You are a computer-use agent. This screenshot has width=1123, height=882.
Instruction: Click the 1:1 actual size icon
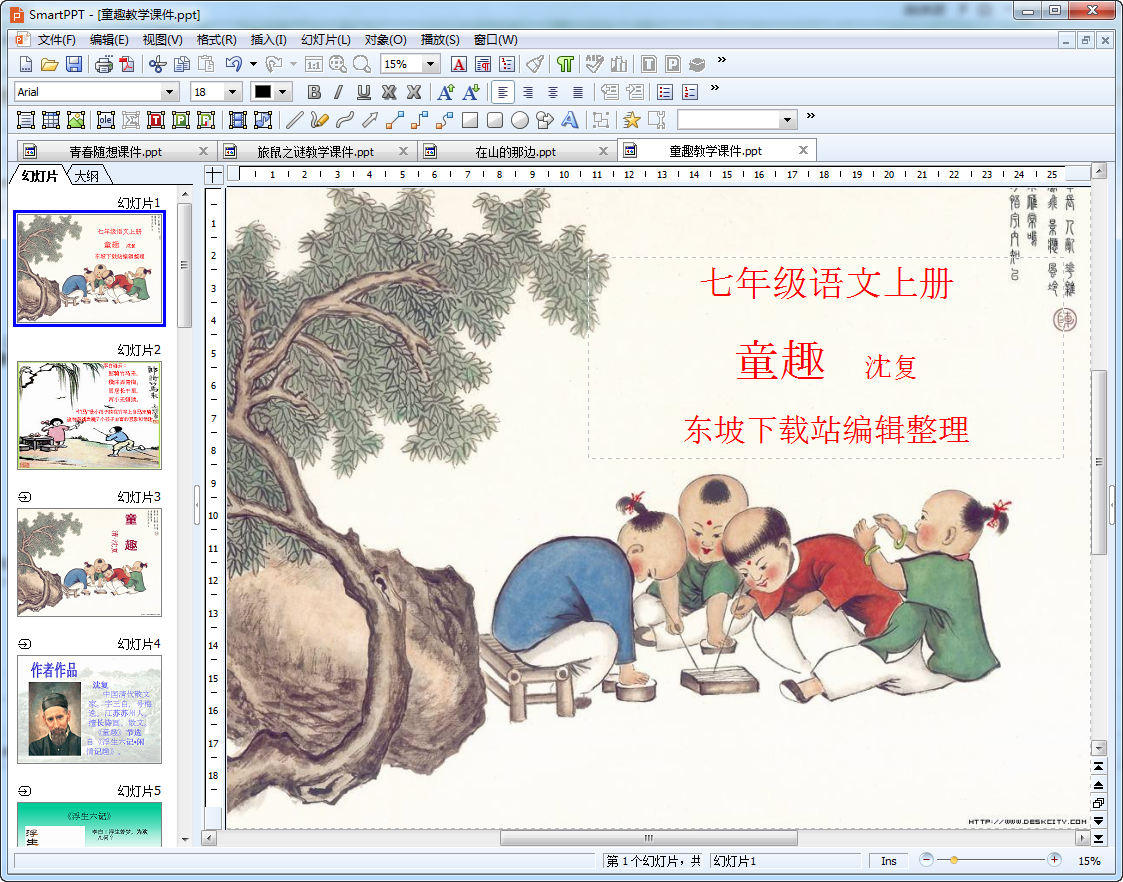tap(313, 64)
